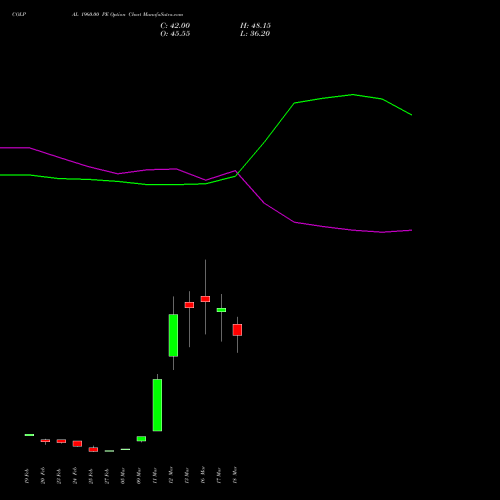Image resolution: width=500 pixels, height=500 pixels.
Task: Click the high value H: 48.15
Action: coord(255,26)
